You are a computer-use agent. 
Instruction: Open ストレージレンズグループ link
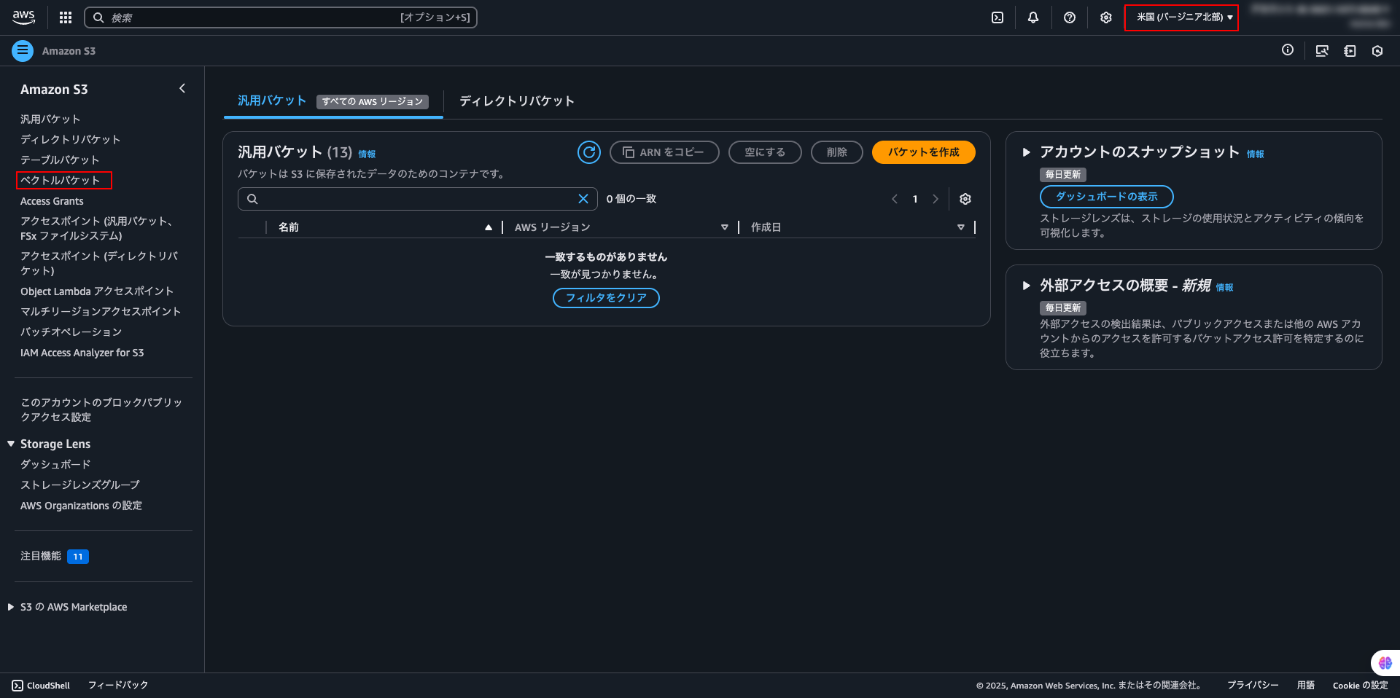(80, 485)
